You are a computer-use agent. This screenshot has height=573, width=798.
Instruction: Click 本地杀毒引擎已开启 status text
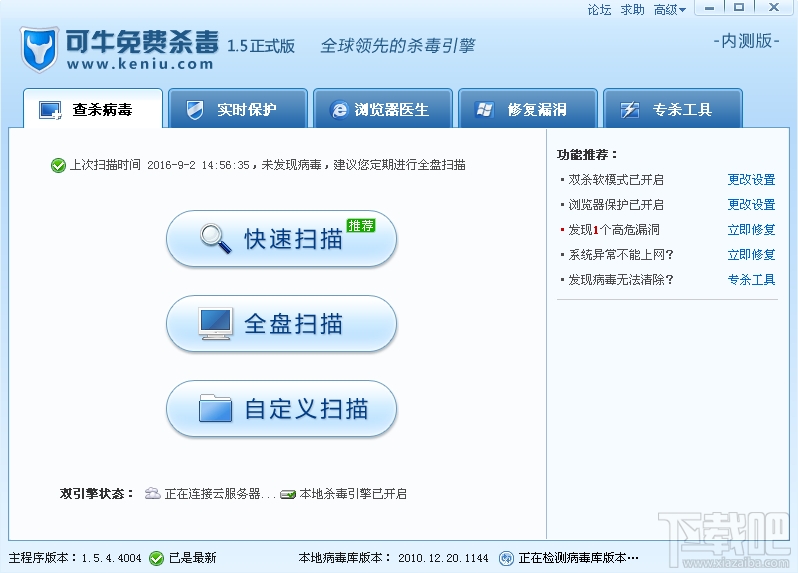353,494
